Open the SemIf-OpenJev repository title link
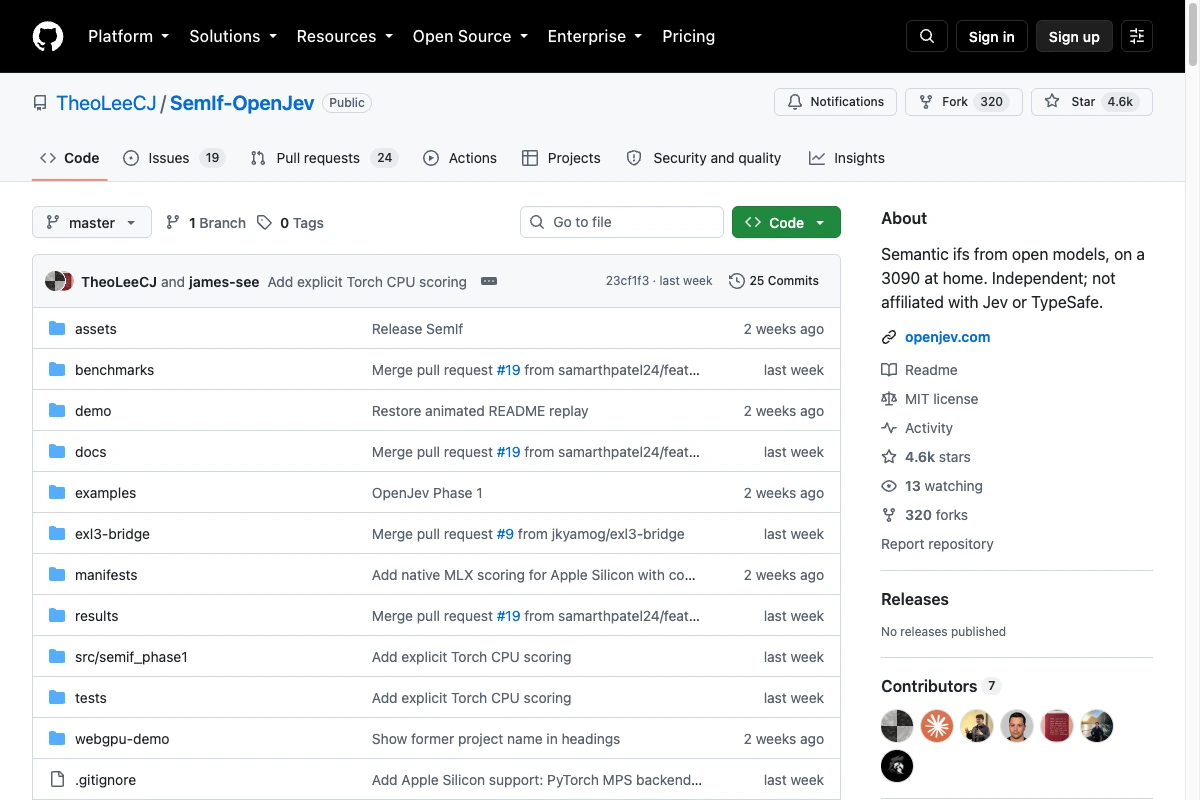Screen dimensions: 1200x800 pyautogui.click(x=242, y=103)
